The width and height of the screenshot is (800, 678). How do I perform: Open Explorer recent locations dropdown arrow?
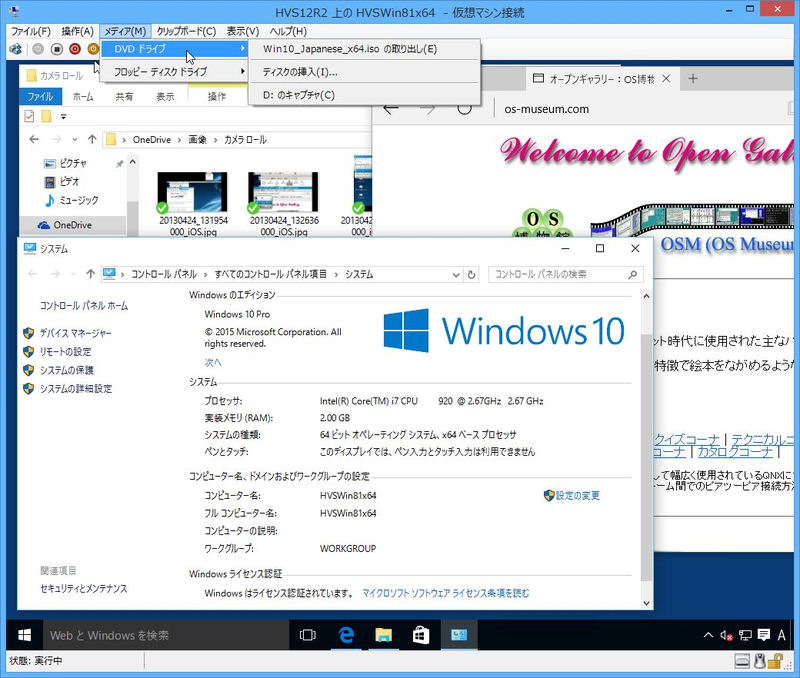[74, 139]
